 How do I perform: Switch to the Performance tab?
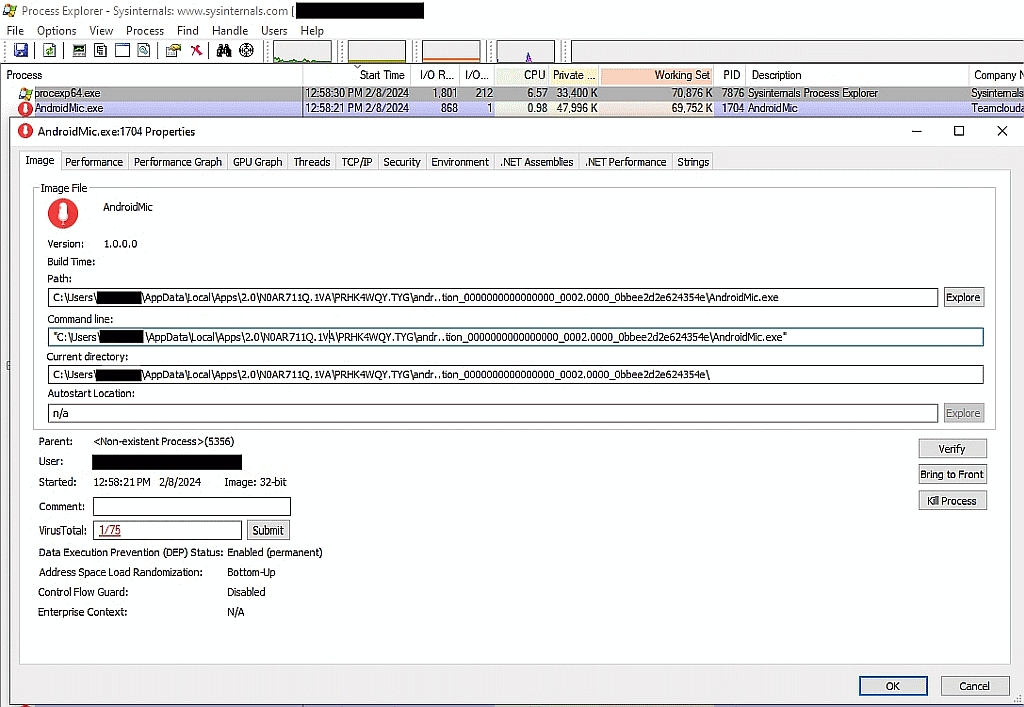point(94,162)
